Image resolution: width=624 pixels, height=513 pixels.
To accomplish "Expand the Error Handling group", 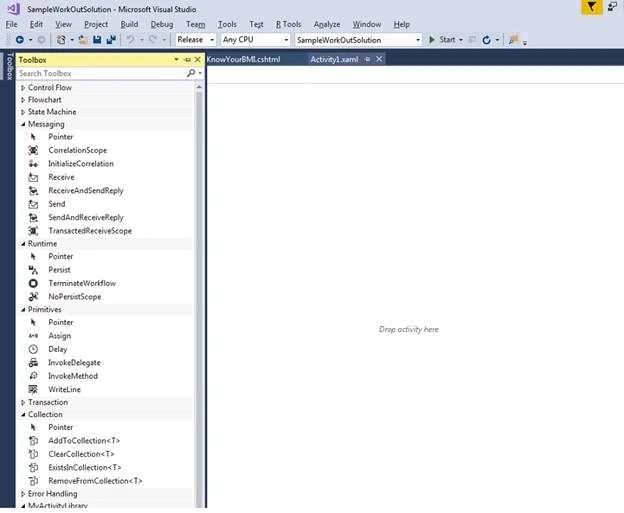I will tap(23, 494).
